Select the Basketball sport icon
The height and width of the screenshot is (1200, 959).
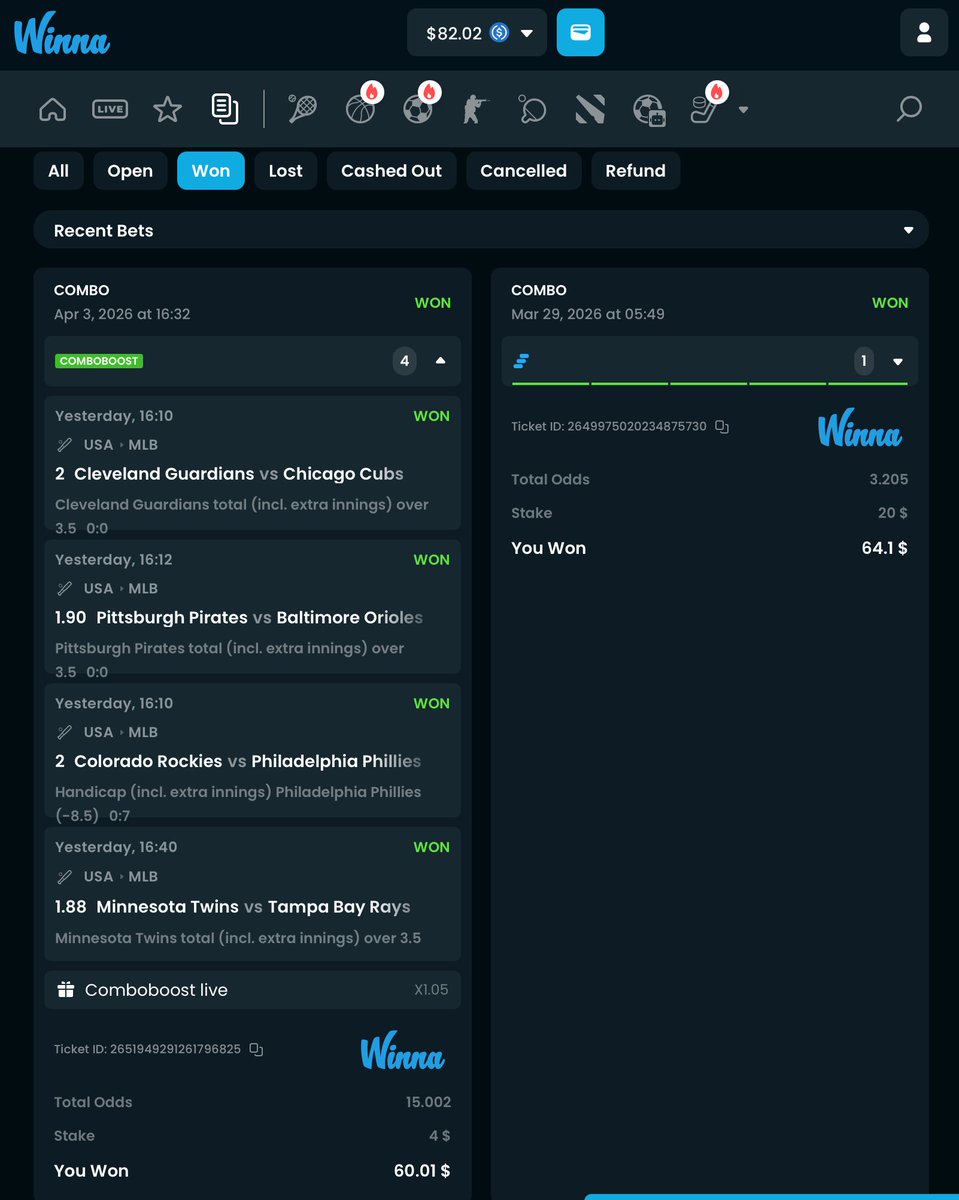click(362, 107)
